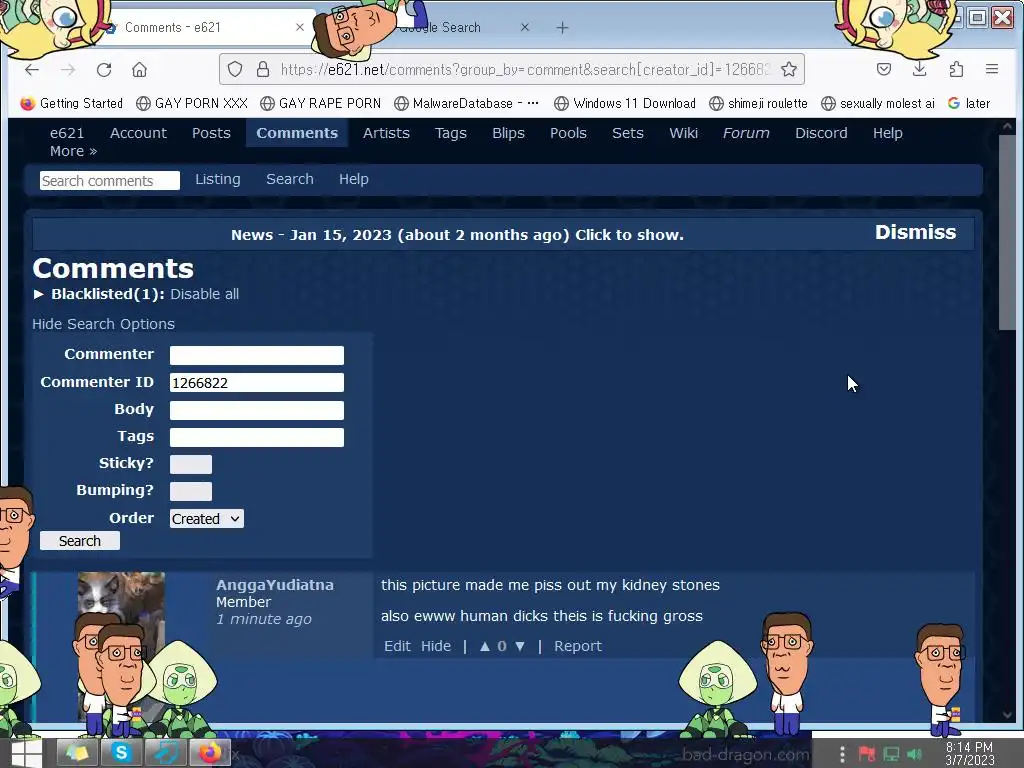Open the Windows 11 Download bookmark
The width and height of the screenshot is (1024, 768).
tap(625, 103)
